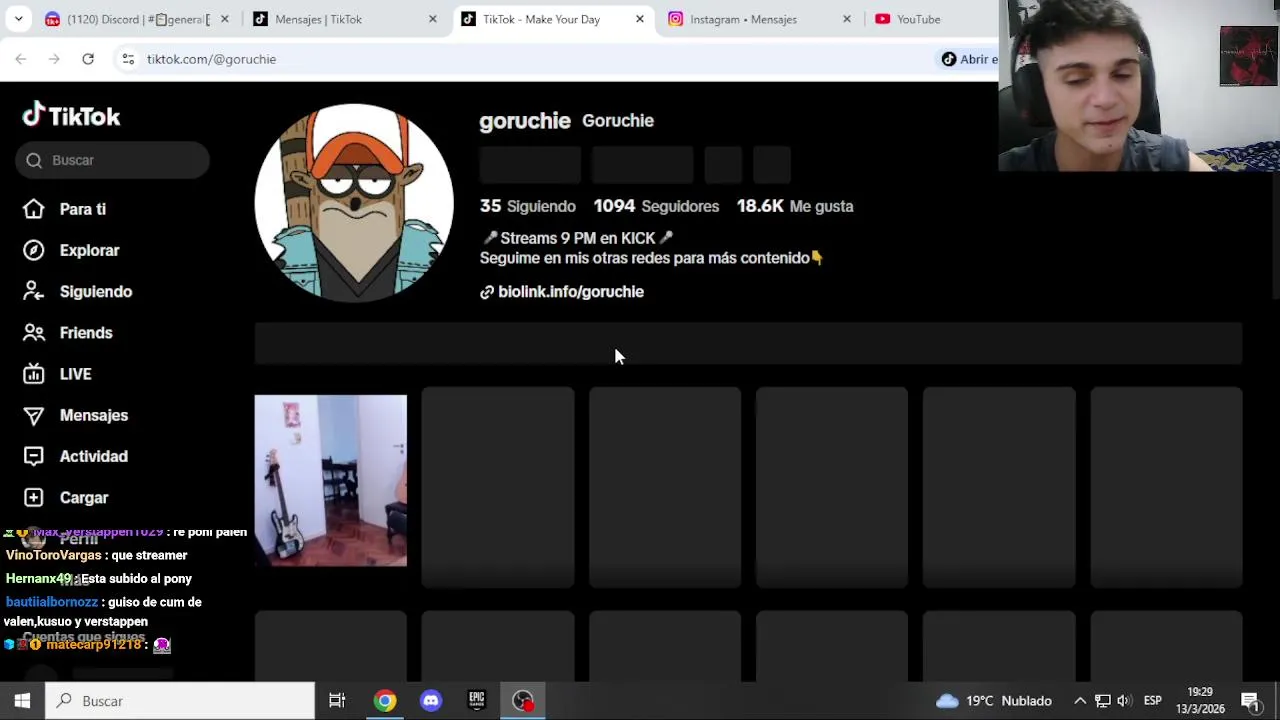The height and width of the screenshot is (720, 1280).
Task: Click the Windows taskbar Buscar search box
Action: pos(180,701)
